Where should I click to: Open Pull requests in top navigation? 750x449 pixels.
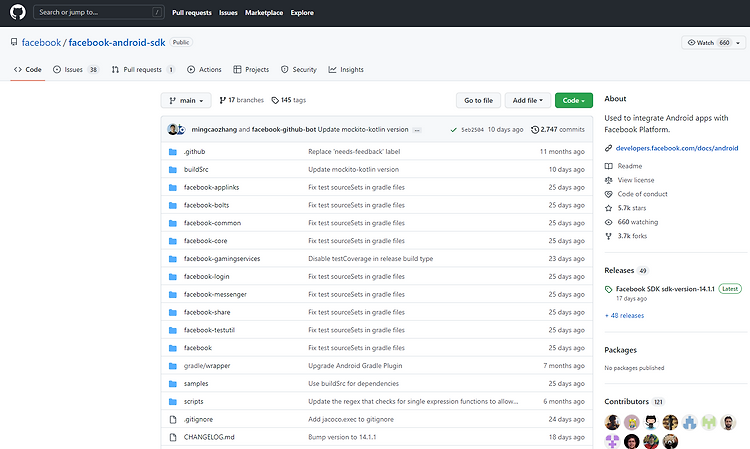[192, 12]
